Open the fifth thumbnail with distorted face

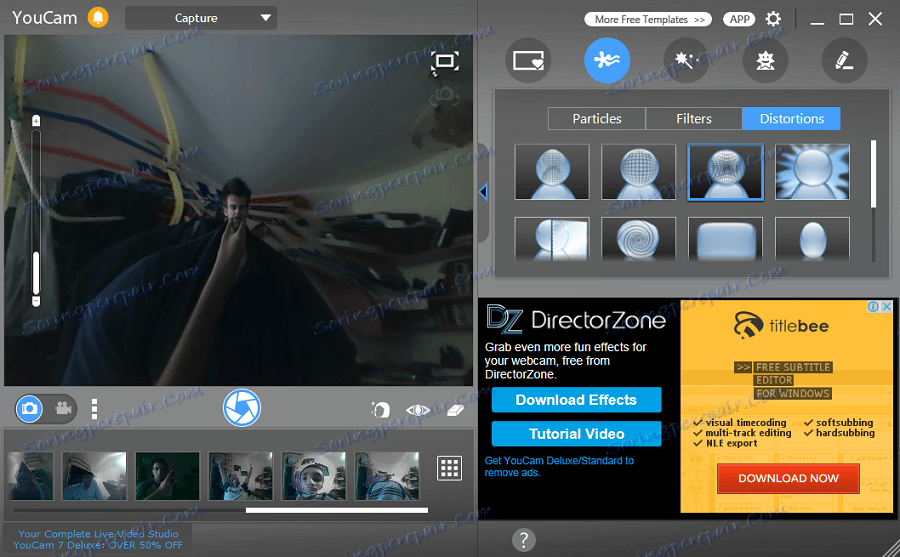click(313, 475)
